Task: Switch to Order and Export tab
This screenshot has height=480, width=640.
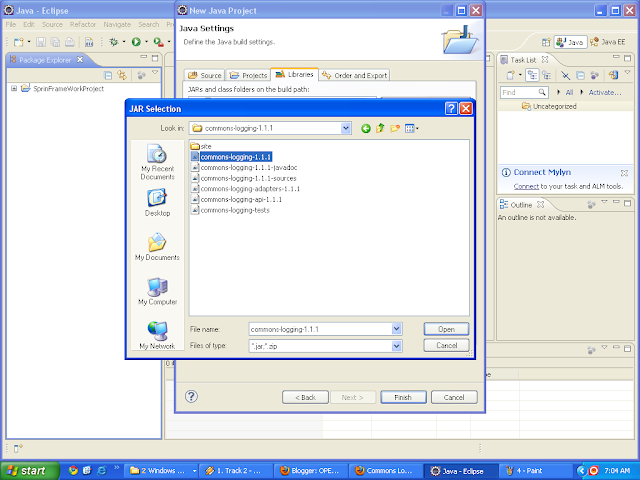Action: pos(354,75)
